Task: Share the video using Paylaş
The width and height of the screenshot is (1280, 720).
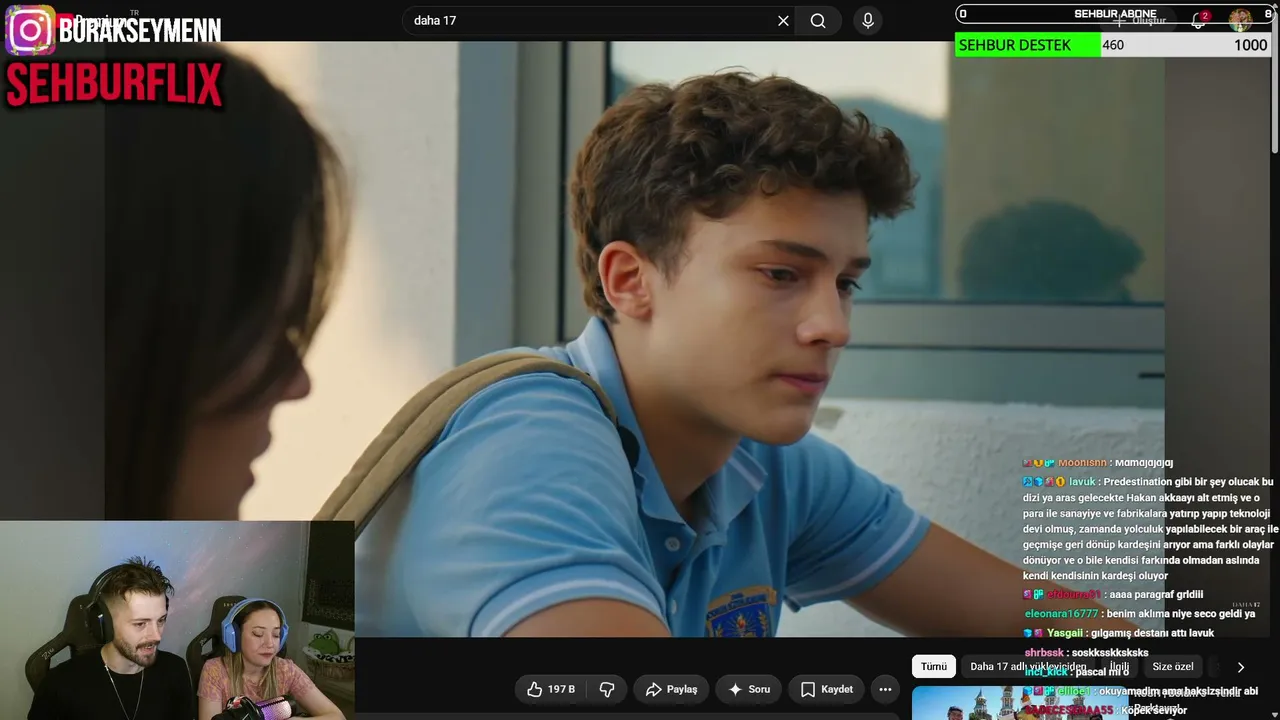Action: [x=671, y=689]
